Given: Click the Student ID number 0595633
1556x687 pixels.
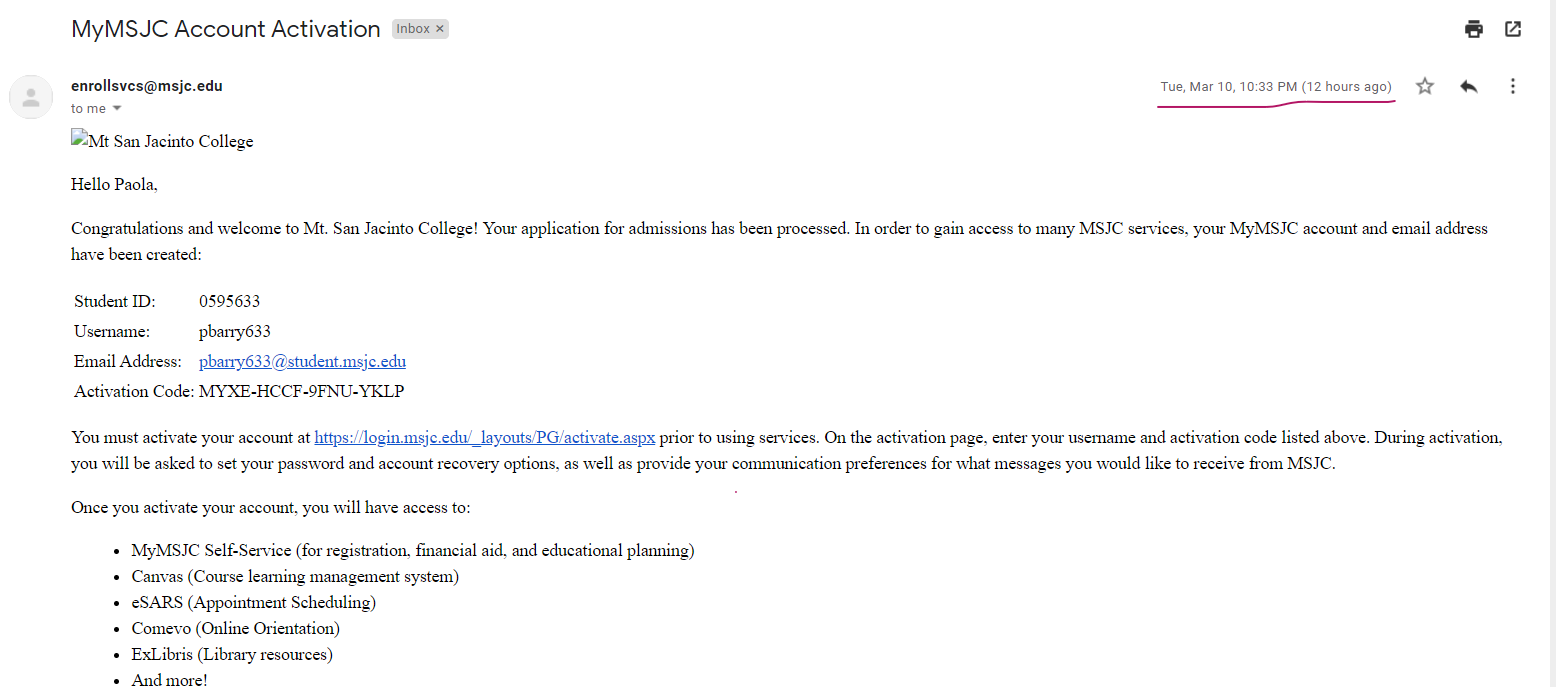Looking at the screenshot, I should click(x=230, y=301).
